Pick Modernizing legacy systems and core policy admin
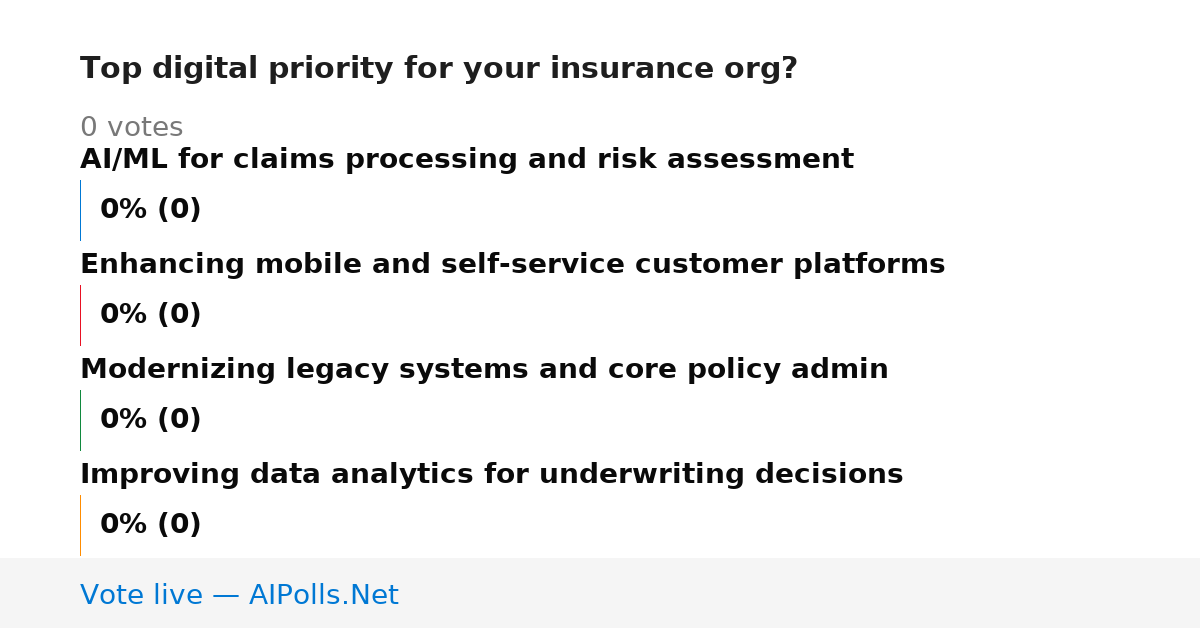1200x628 pixels. 484,370
